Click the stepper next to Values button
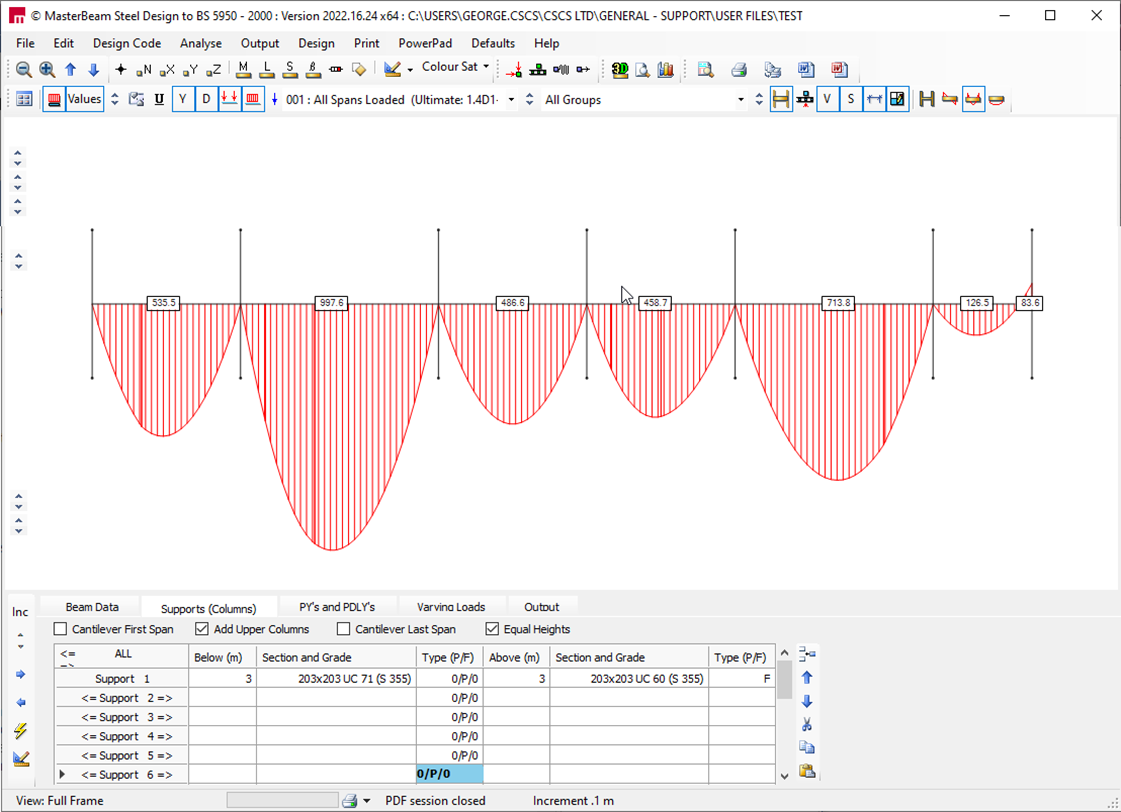The width and height of the screenshot is (1121, 812). click(114, 99)
